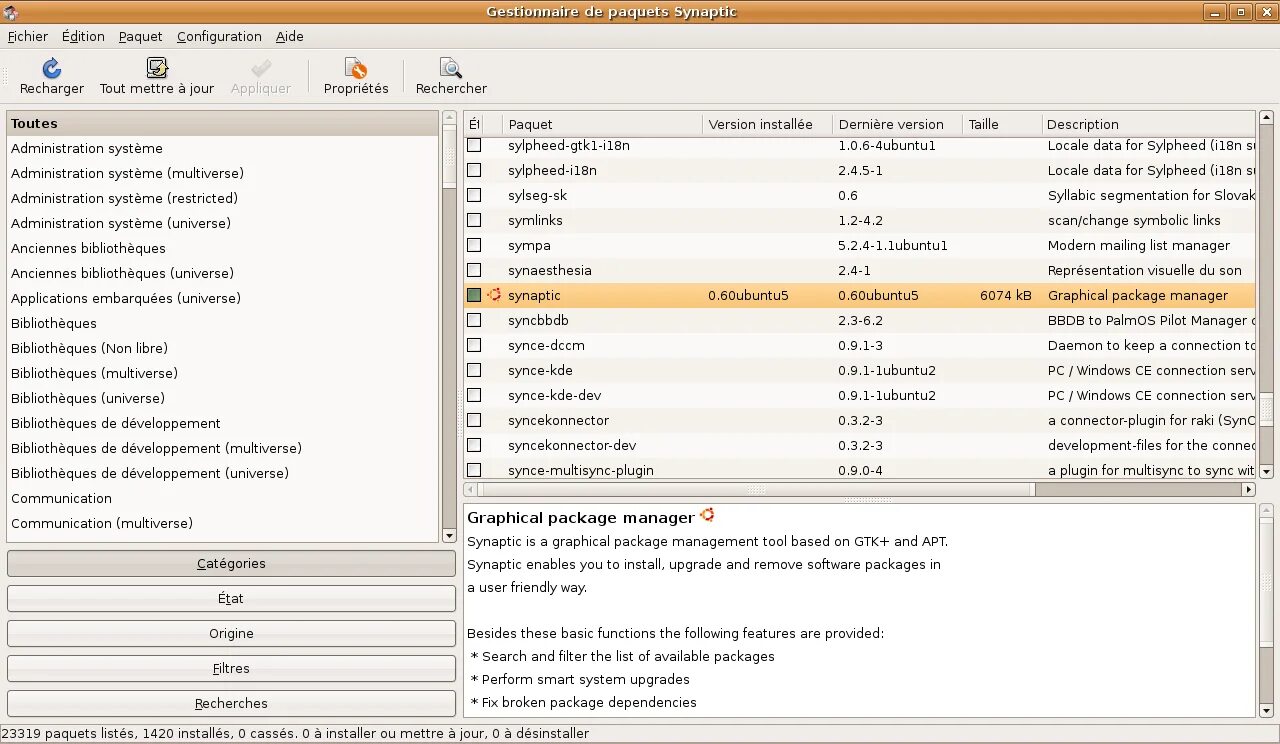Click package list horizontal scrollbar right arrow
1280x744 pixels.
tap(1248, 490)
